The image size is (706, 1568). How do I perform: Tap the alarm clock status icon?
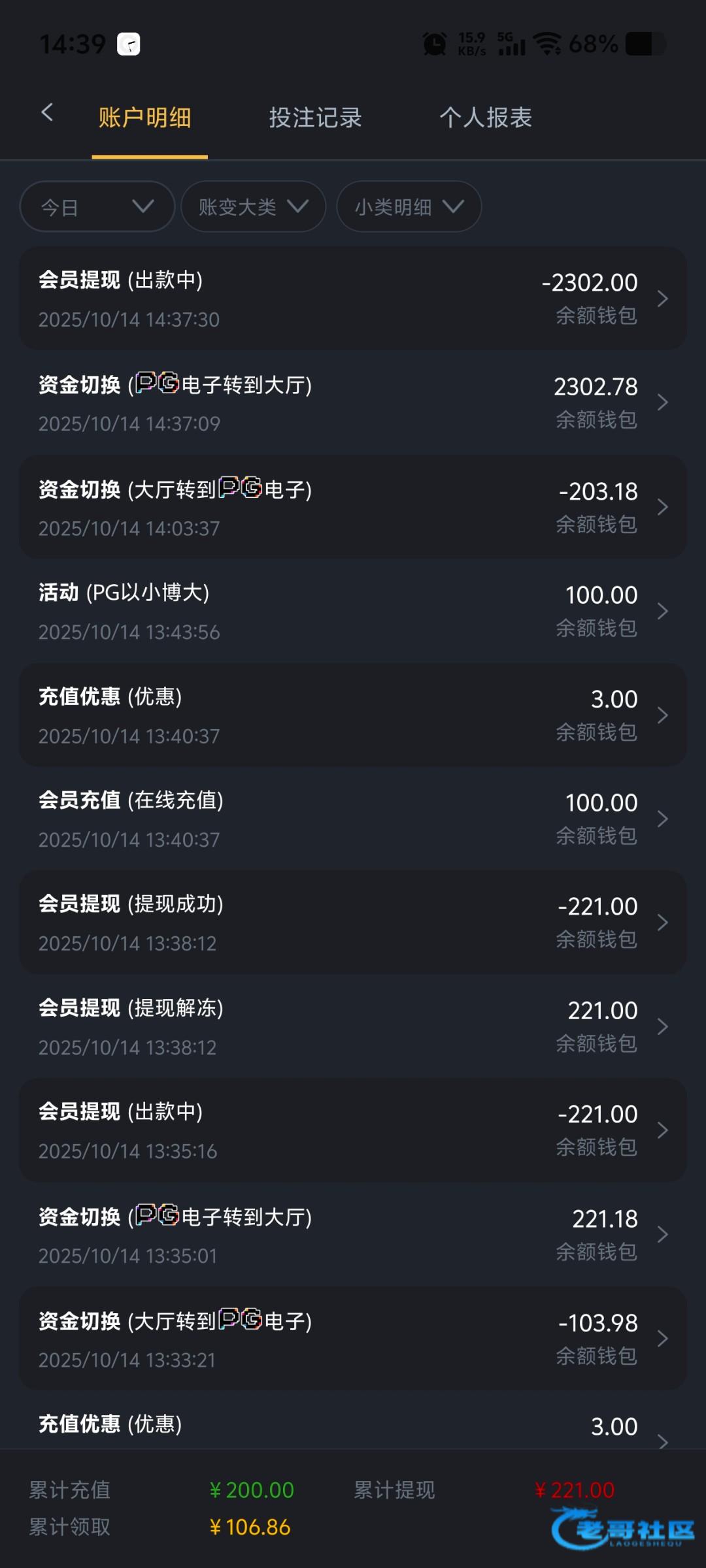(x=435, y=44)
